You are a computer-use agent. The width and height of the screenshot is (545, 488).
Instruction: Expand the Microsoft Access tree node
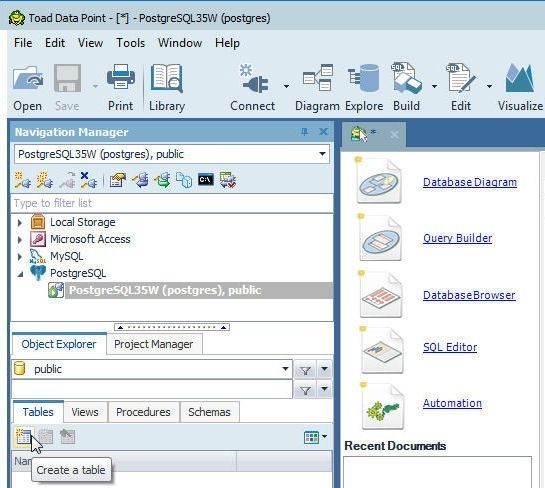coord(20,239)
